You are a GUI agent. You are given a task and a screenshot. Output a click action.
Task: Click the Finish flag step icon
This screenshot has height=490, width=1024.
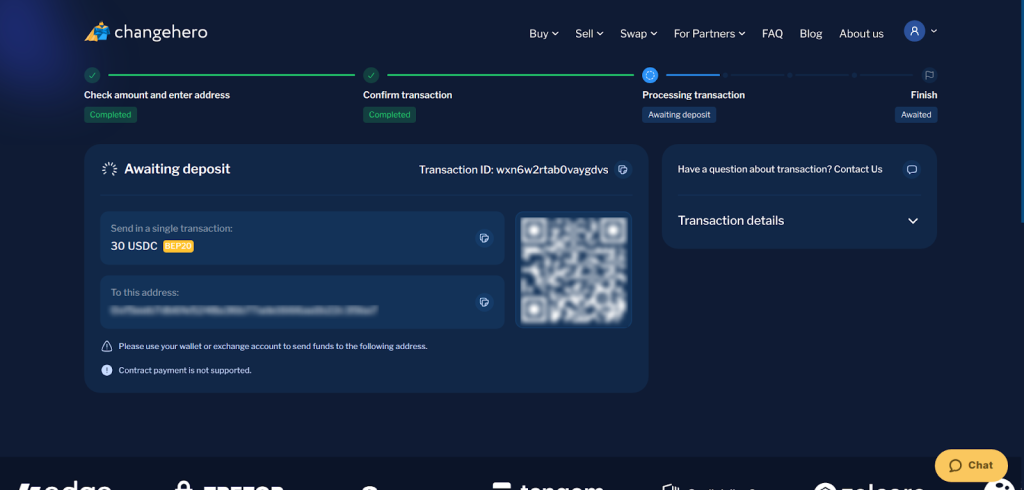[x=929, y=75]
